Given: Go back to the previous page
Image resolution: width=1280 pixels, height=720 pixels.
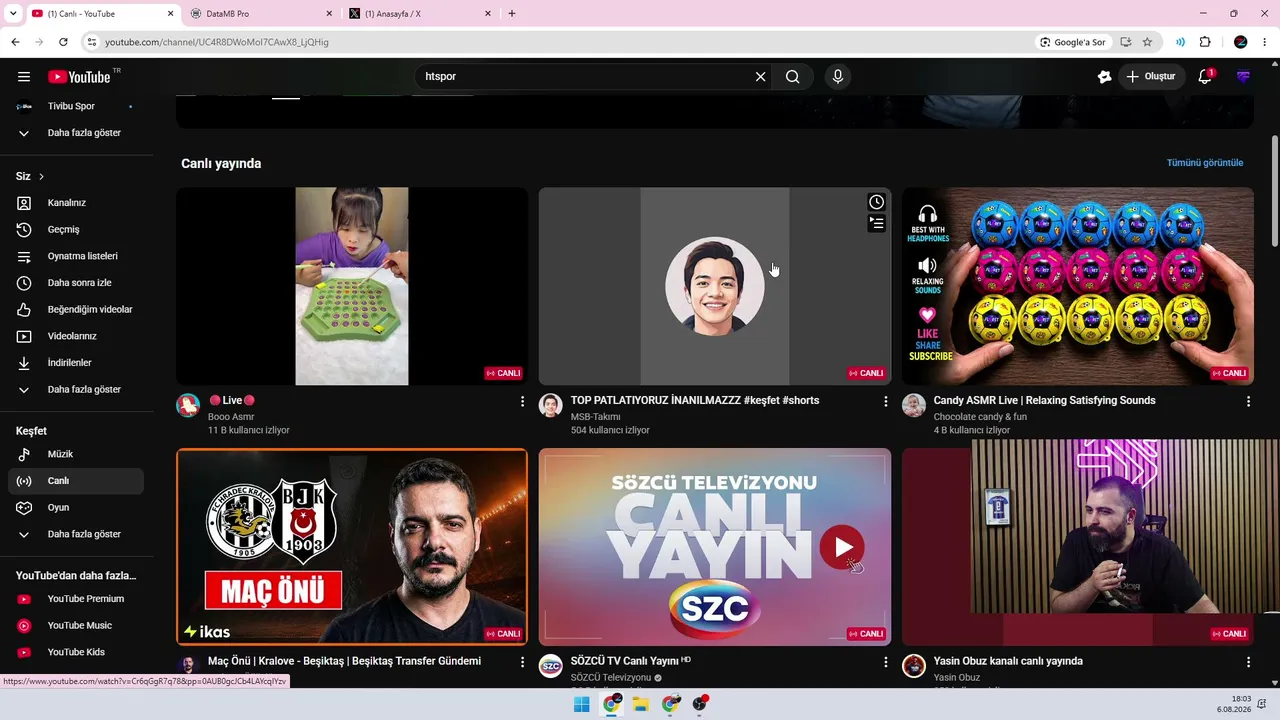Looking at the screenshot, I should tap(15, 42).
